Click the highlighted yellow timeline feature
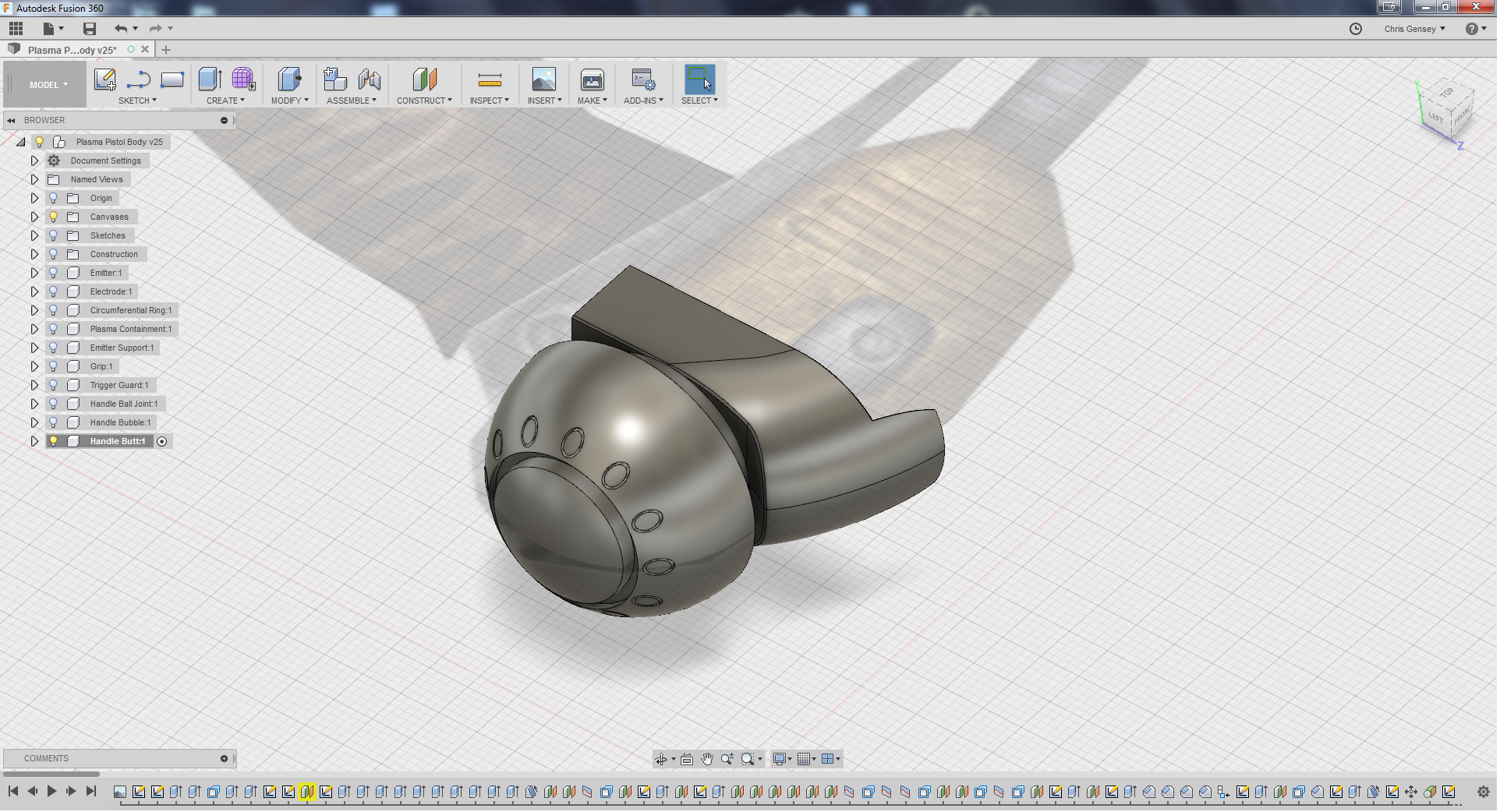Screen dimensions: 1500x812 click(306, 792)
